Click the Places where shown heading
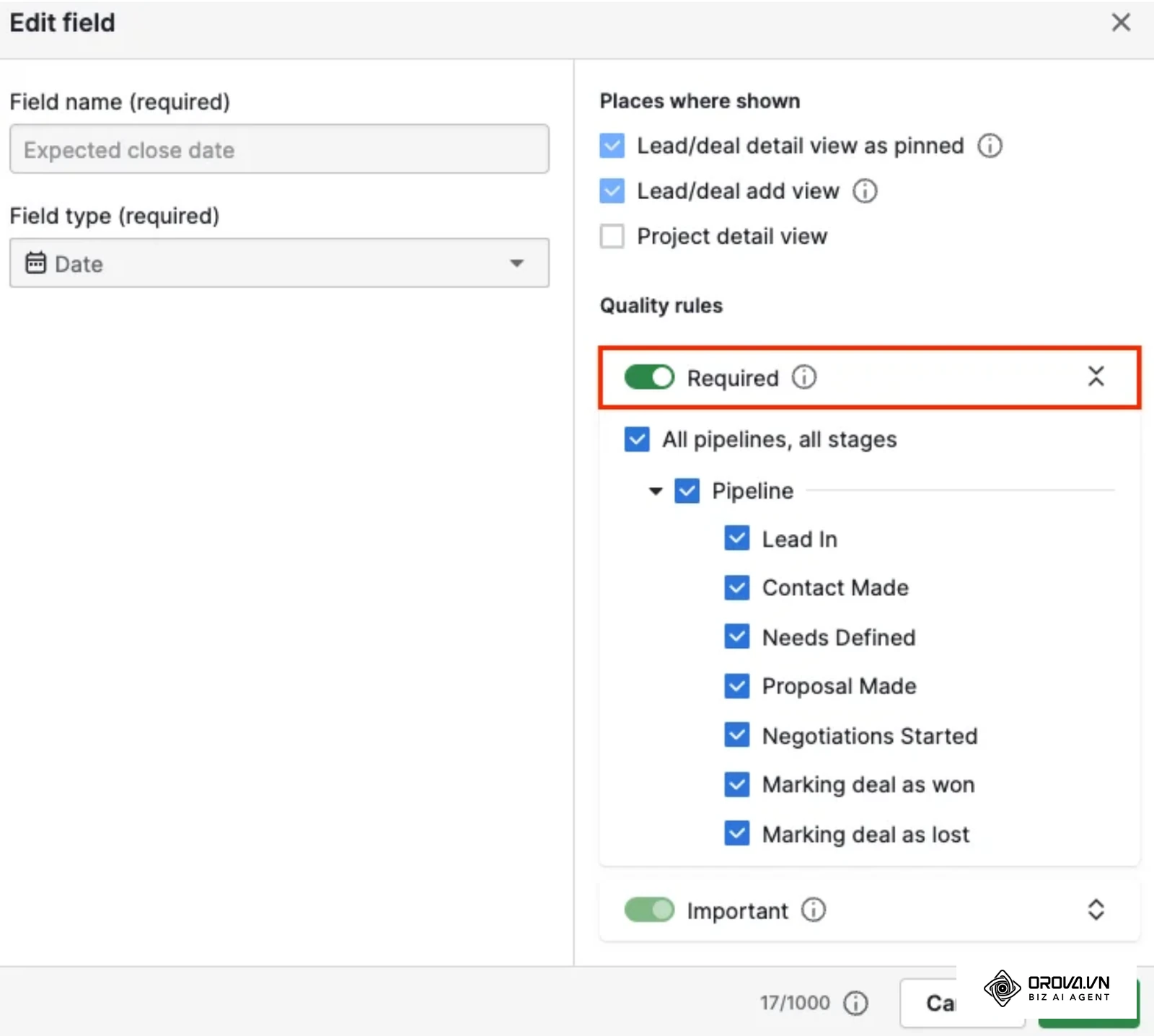 click(700, 100)
